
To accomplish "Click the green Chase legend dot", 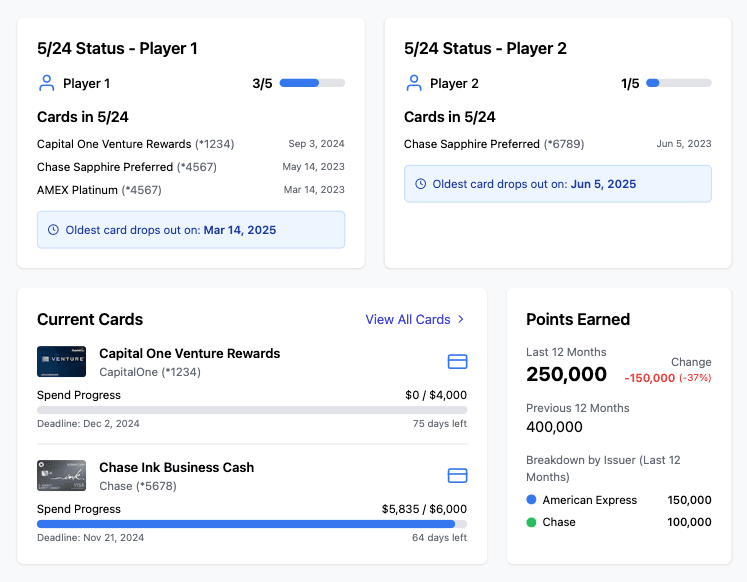I will point(531,522).
